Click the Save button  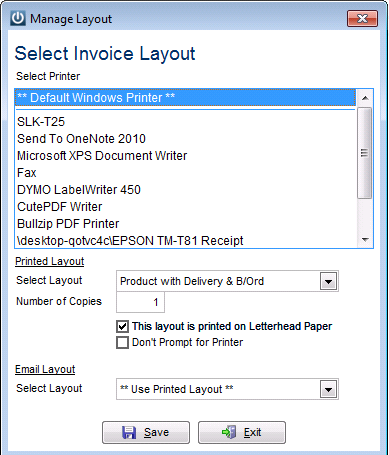(x=146, y=432)
